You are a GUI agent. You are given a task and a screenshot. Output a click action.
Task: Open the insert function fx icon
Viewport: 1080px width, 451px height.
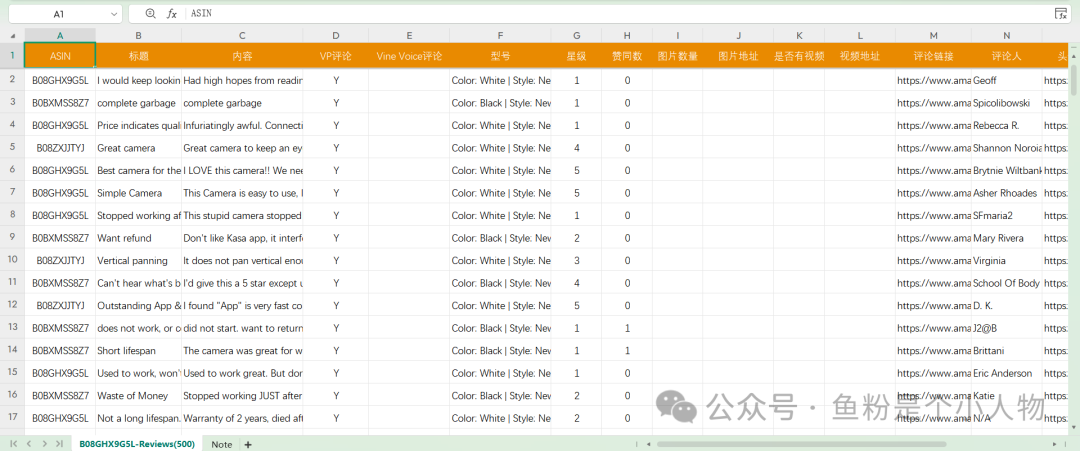[172, 13]
